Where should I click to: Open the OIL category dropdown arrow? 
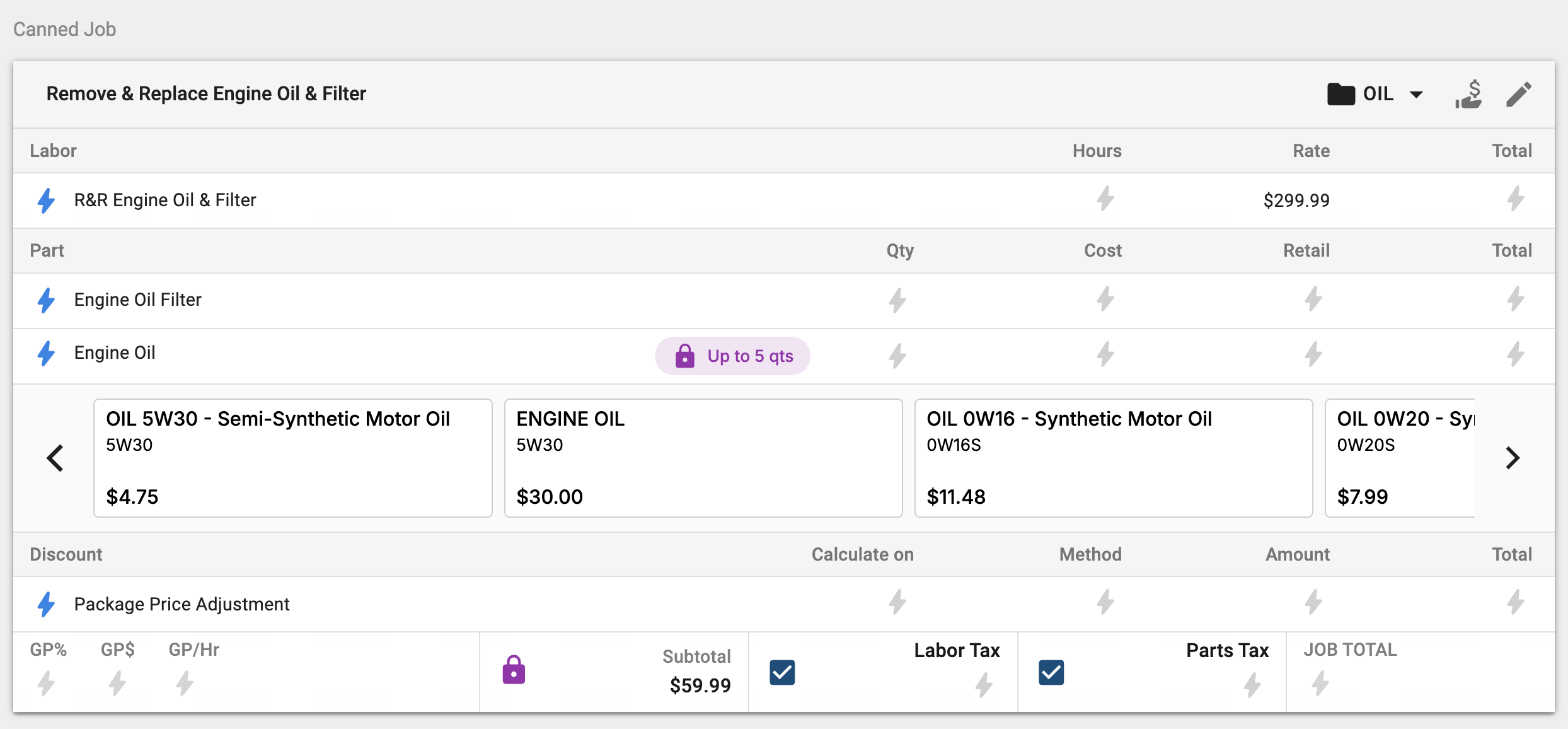[1416, 95]
